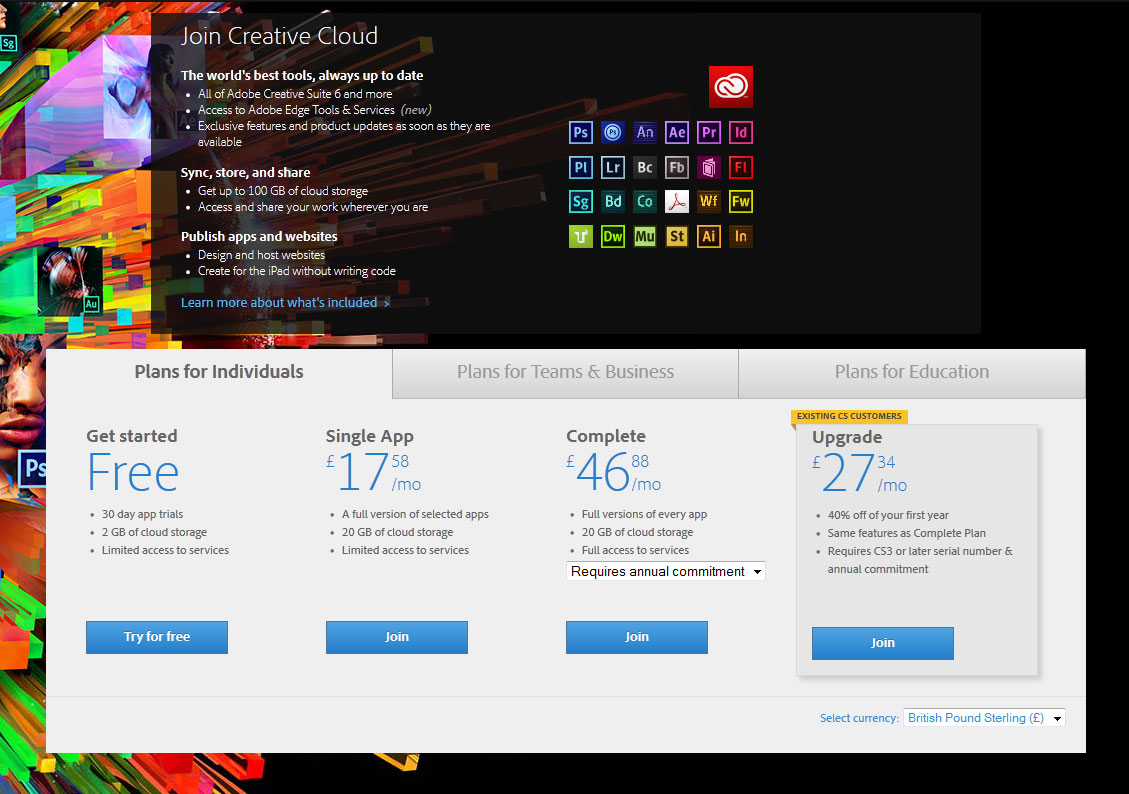This screenshot has width=1129, height=794.
Task: Click the '30 day app trials' bullet
Action: point(143,515)
